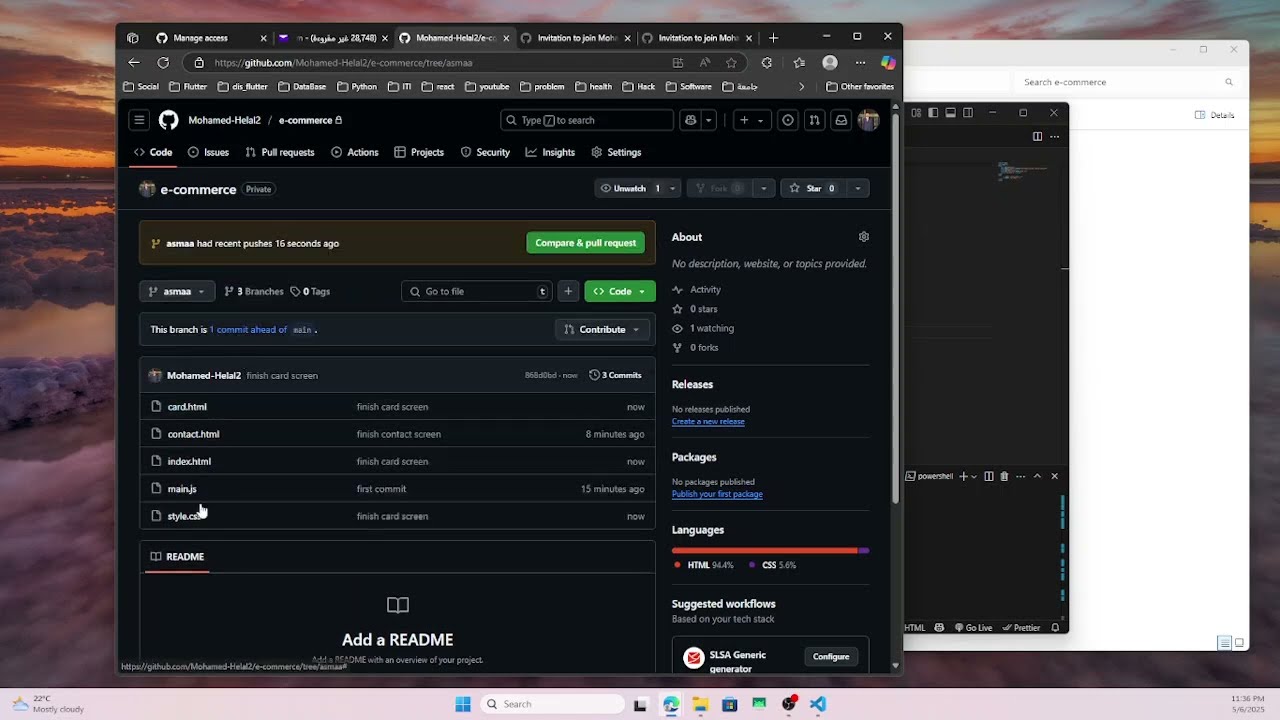Switch to the Actions tab
This screenshot has width=1280, height=720.
[x=354, y=152]
